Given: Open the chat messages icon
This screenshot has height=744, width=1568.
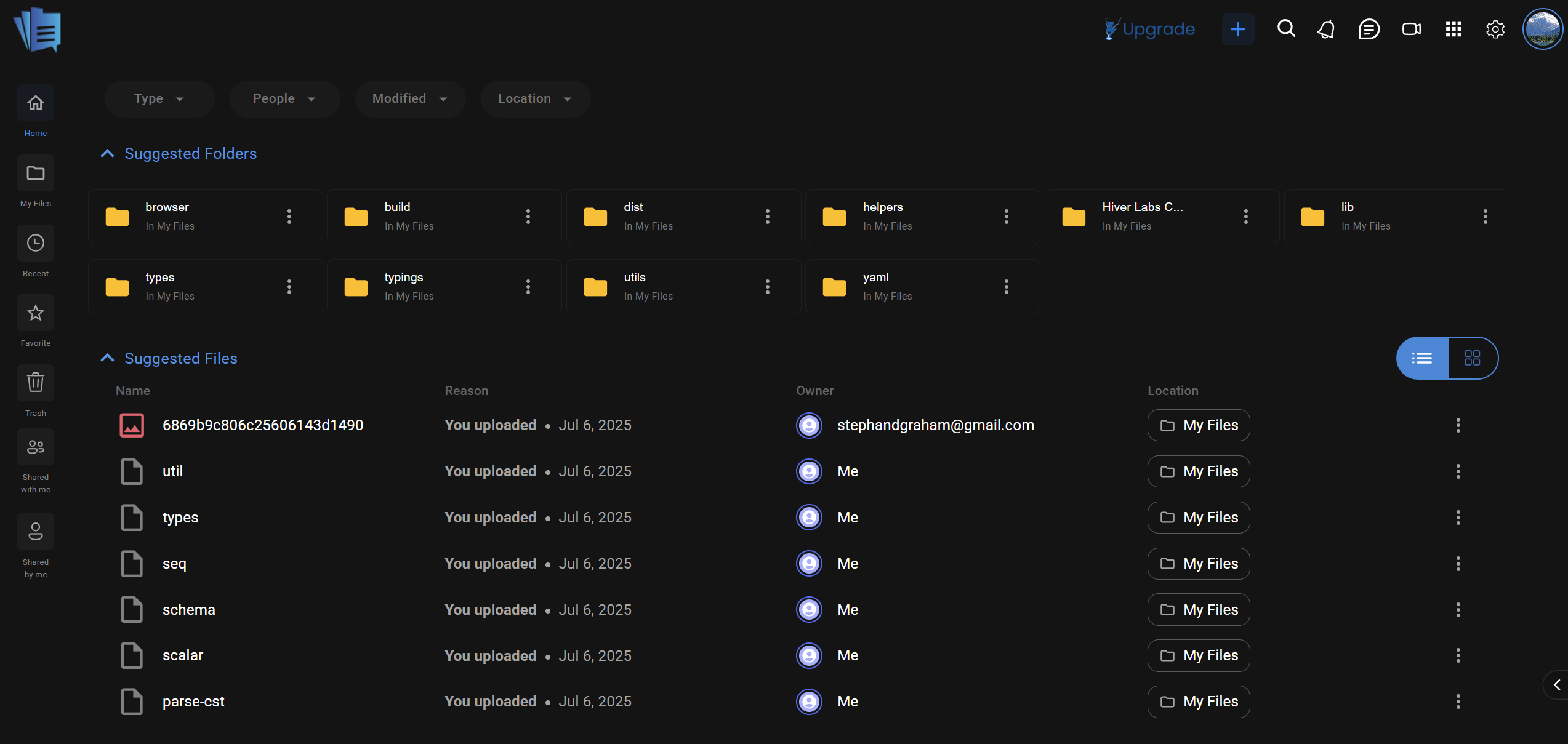Looking at the screenshot, I should click(1369, 29).
